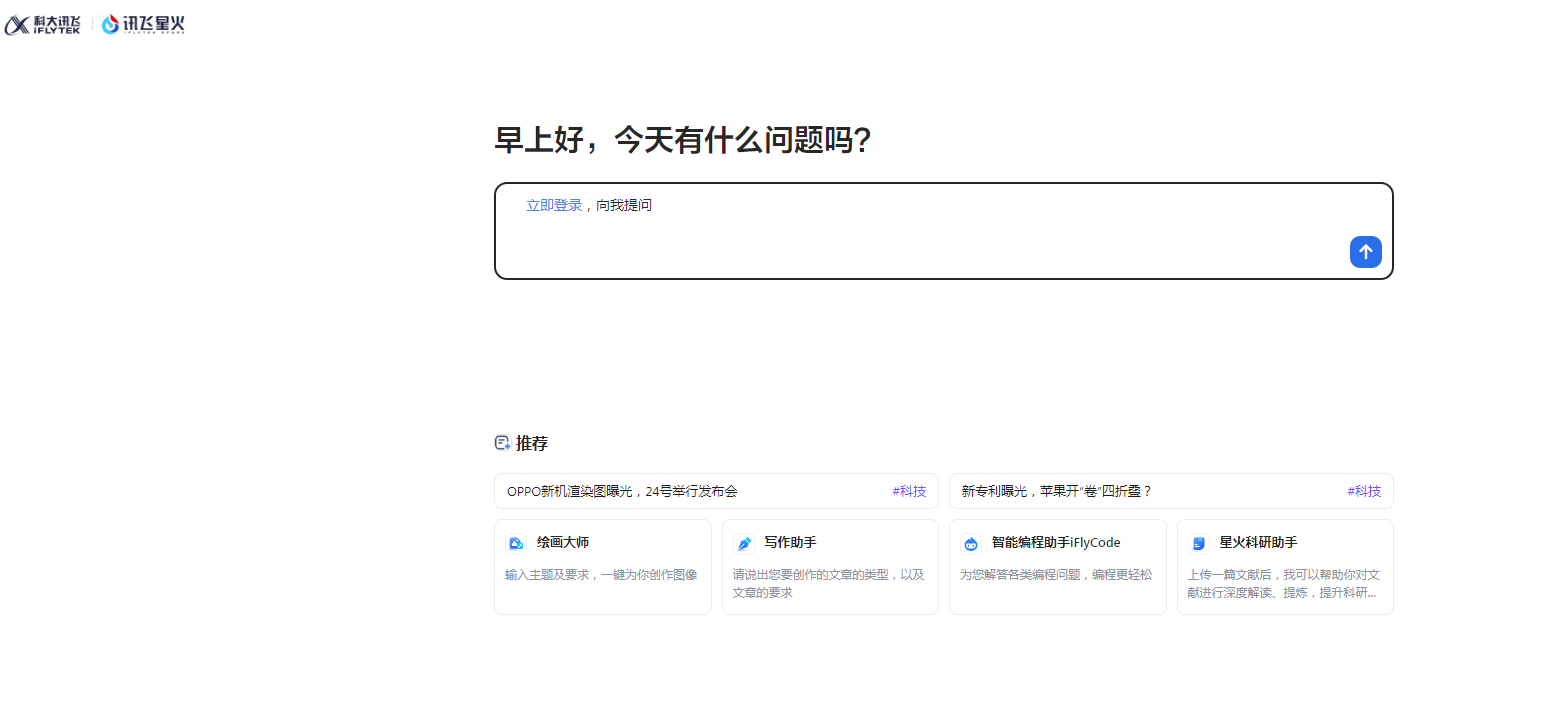This screenshot has height=702, width=1548.
Task: Select the 绘画大师 title text
Action: pyautogui.click(x=564, y=542)
